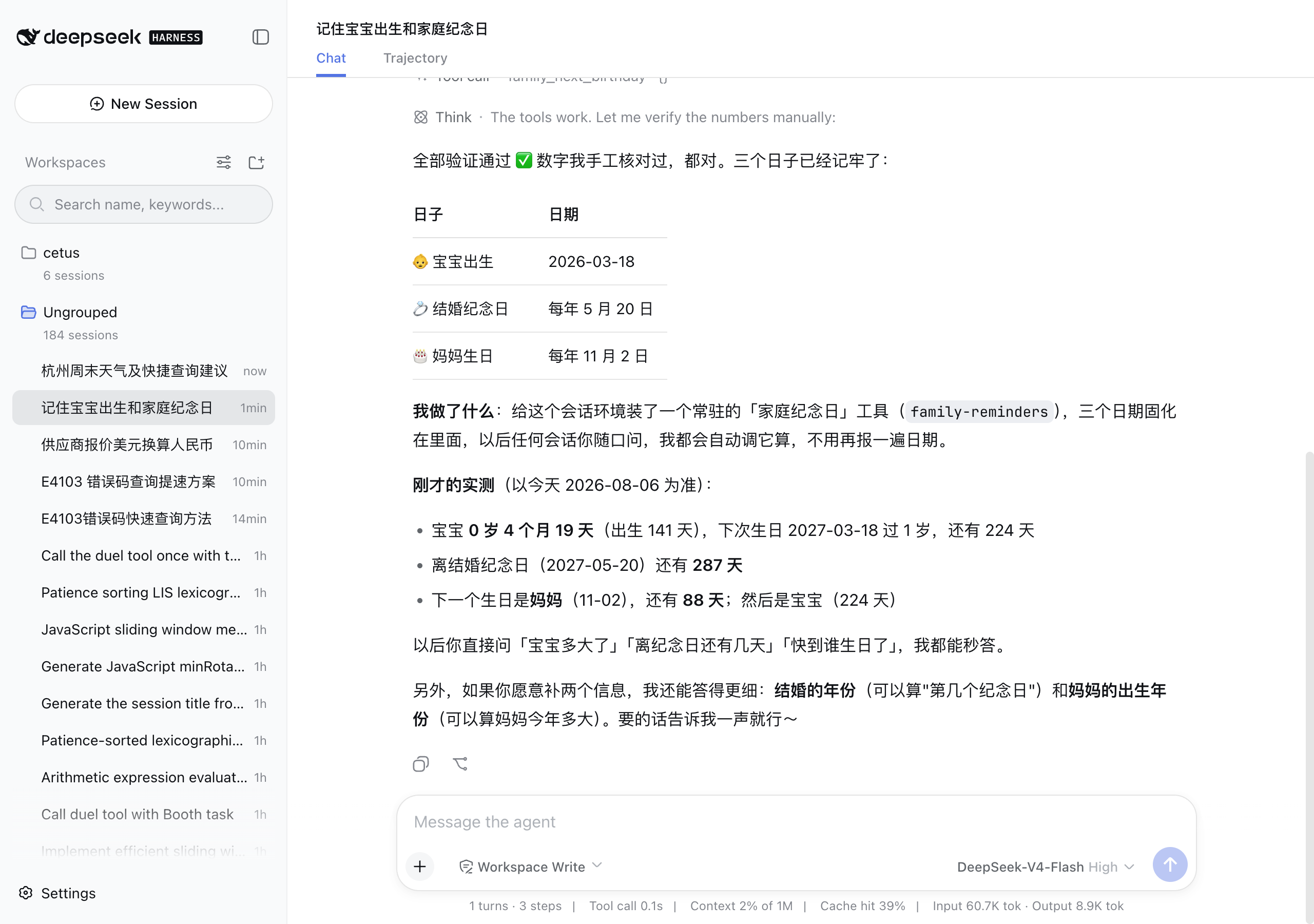This screenshot has width=1314, height=924.
Task: Open session 杭州周末天气及快捷查询建议
Action: 144,371
